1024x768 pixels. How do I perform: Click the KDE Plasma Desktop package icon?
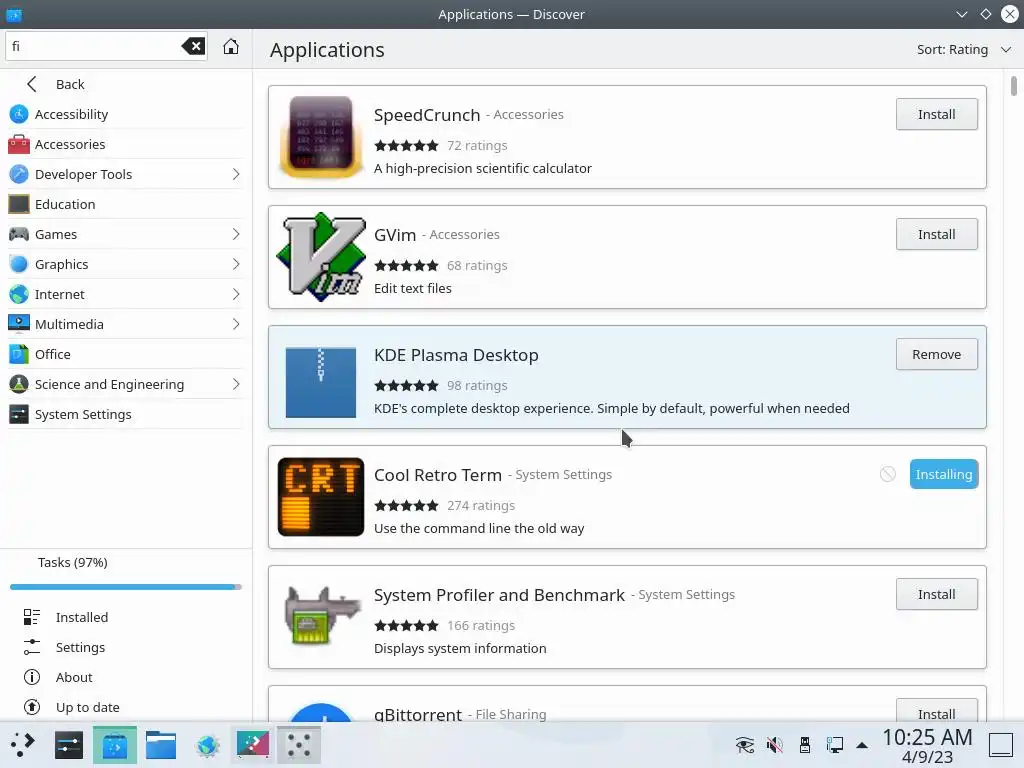tap(321, 383)
